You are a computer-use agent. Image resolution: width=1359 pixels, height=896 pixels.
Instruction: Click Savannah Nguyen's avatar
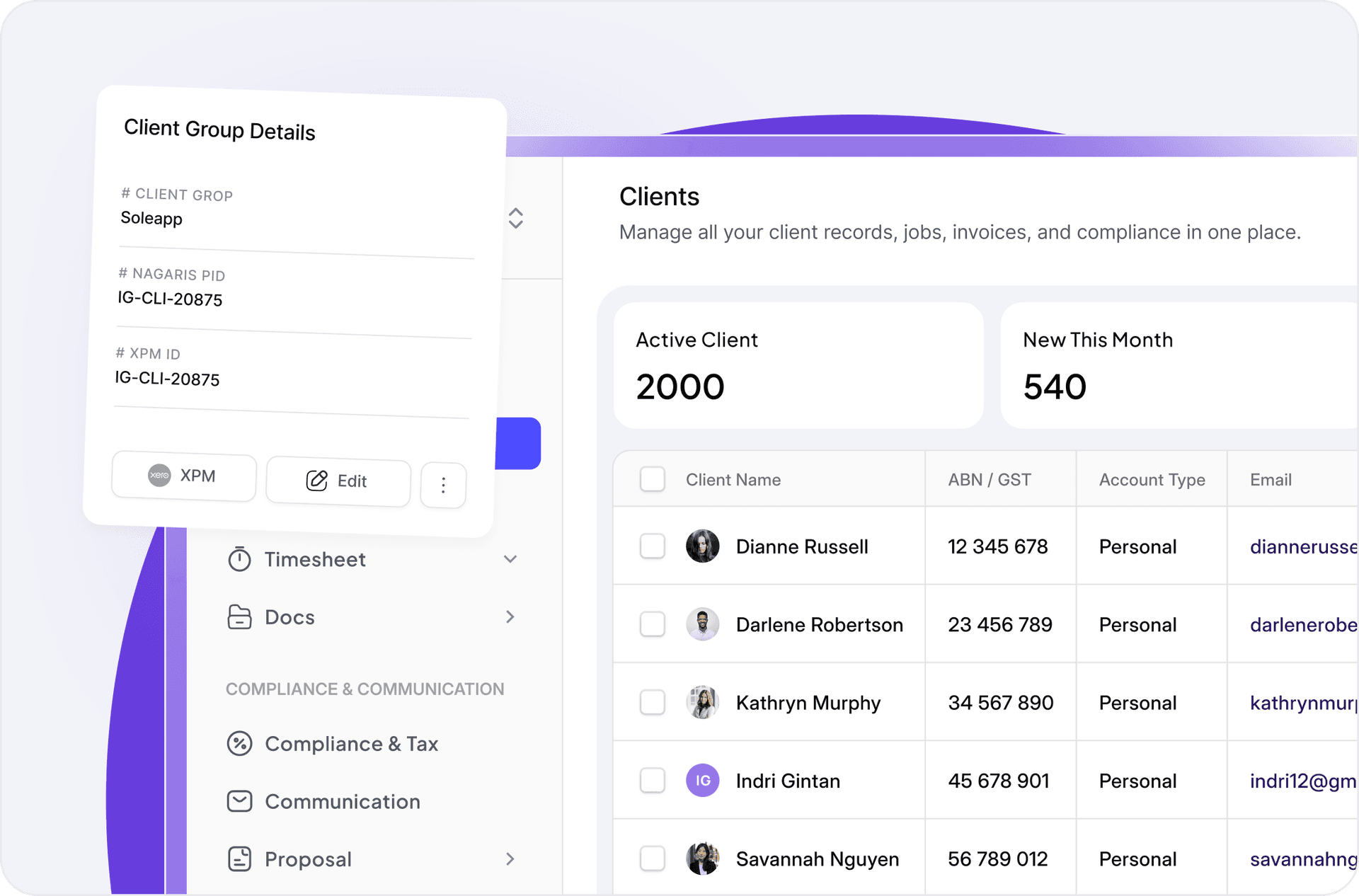pyautogui.click(x=703, y=858)
